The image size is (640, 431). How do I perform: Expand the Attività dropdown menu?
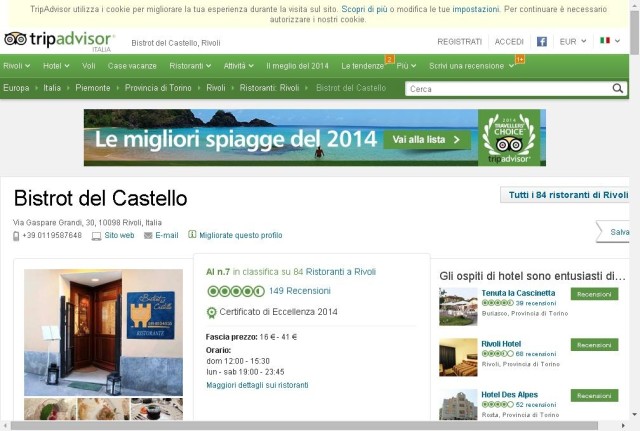point(239,66)
